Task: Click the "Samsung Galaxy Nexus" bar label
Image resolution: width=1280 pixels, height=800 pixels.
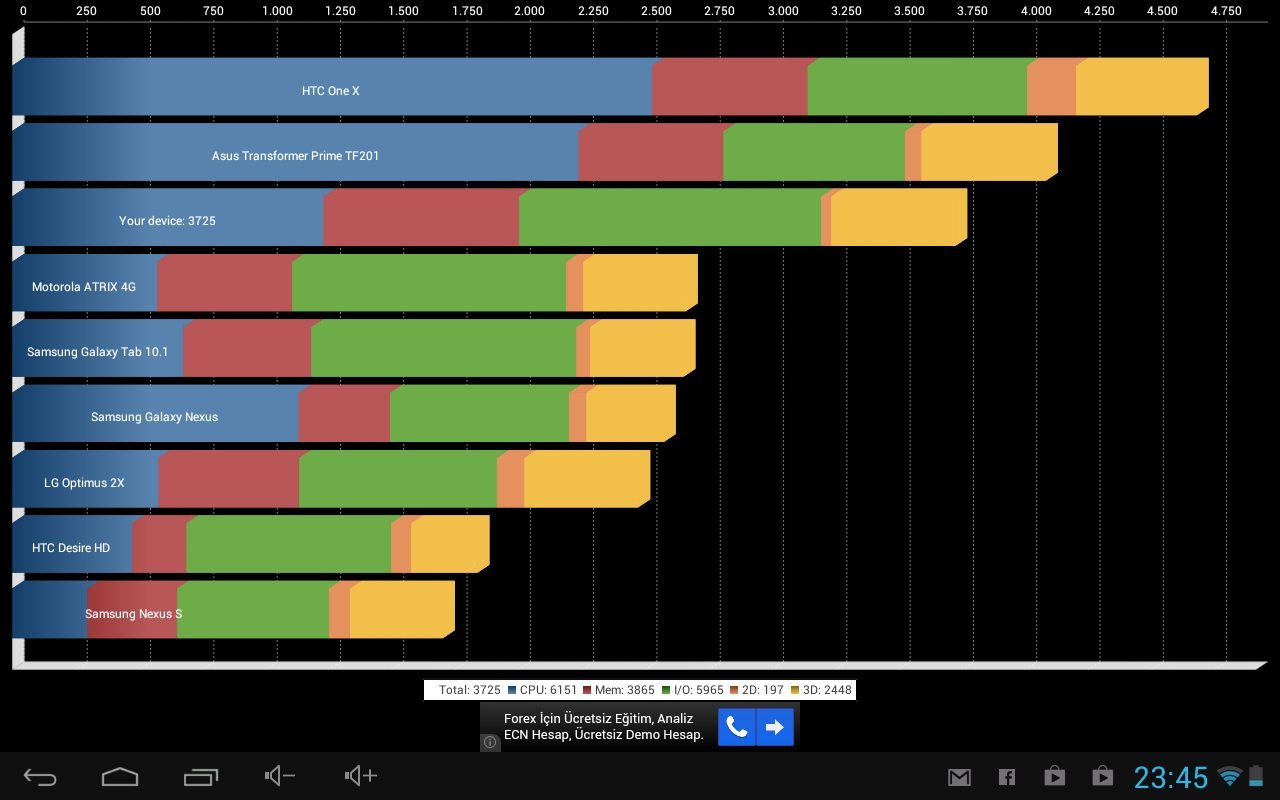Action: click(x=154, y=417)
